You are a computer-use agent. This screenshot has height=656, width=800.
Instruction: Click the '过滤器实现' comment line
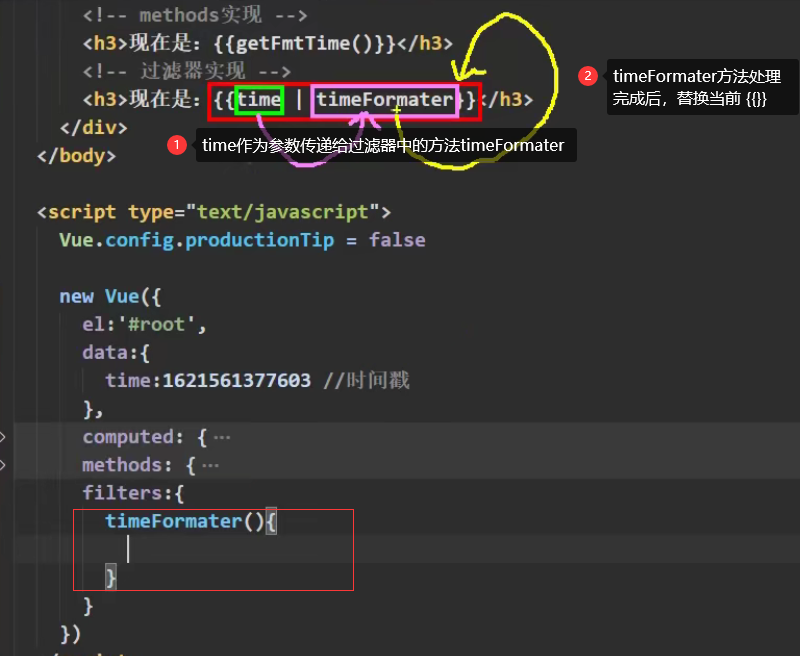pos(187,71)
